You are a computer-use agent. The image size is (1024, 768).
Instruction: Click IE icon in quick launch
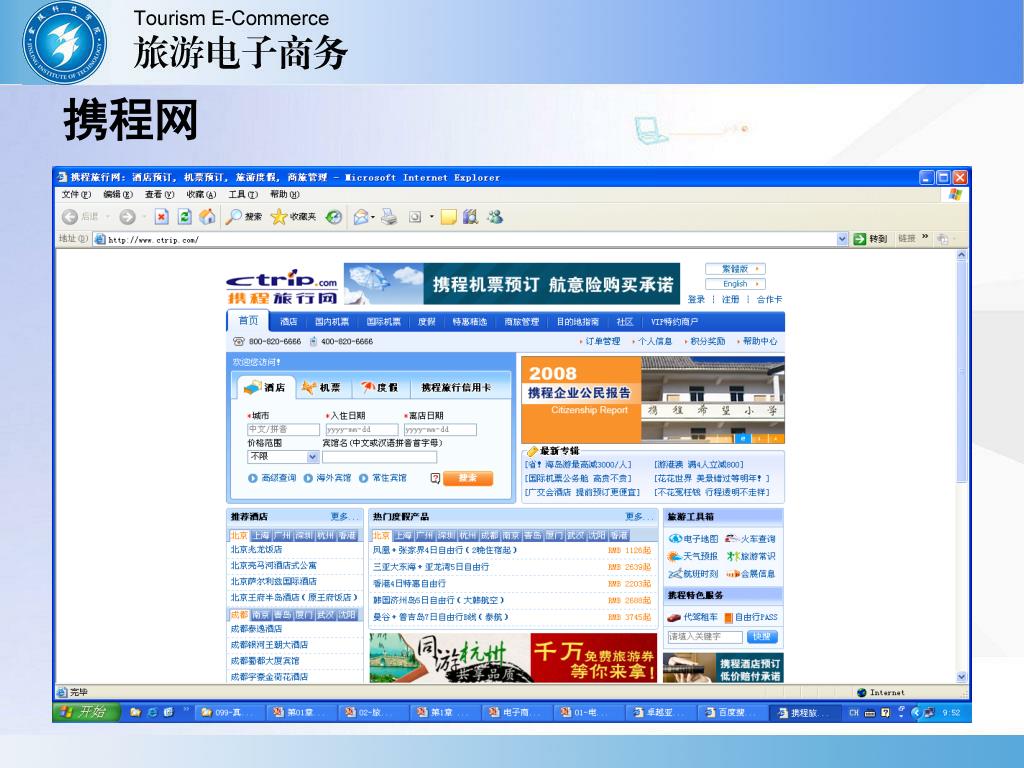point(152,712)
